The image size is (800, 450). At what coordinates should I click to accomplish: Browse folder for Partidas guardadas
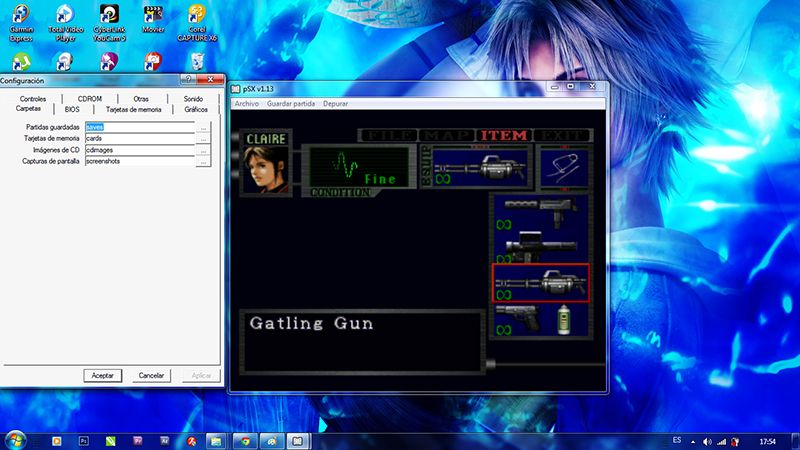tap(204, 127)
